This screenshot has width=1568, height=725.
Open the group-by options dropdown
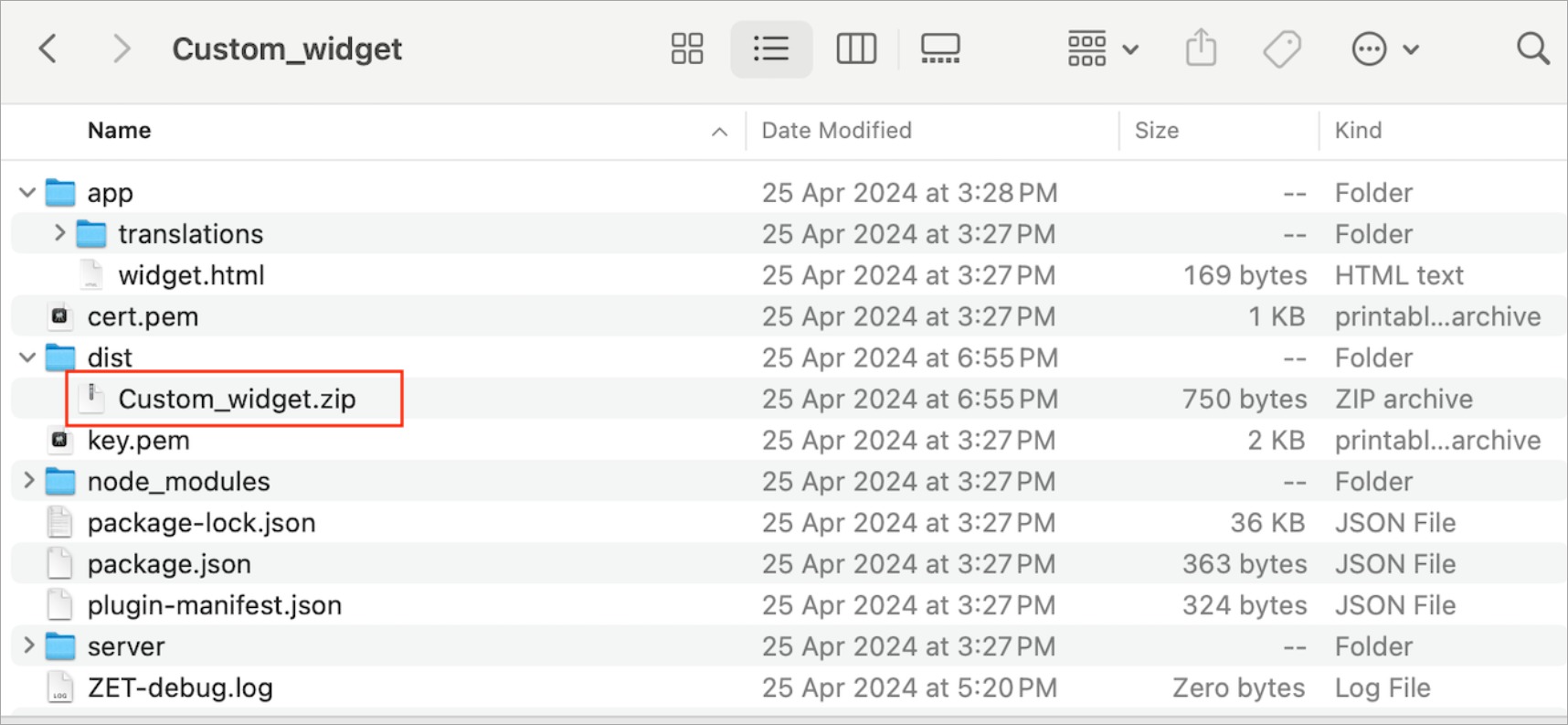coord(1102,48)
